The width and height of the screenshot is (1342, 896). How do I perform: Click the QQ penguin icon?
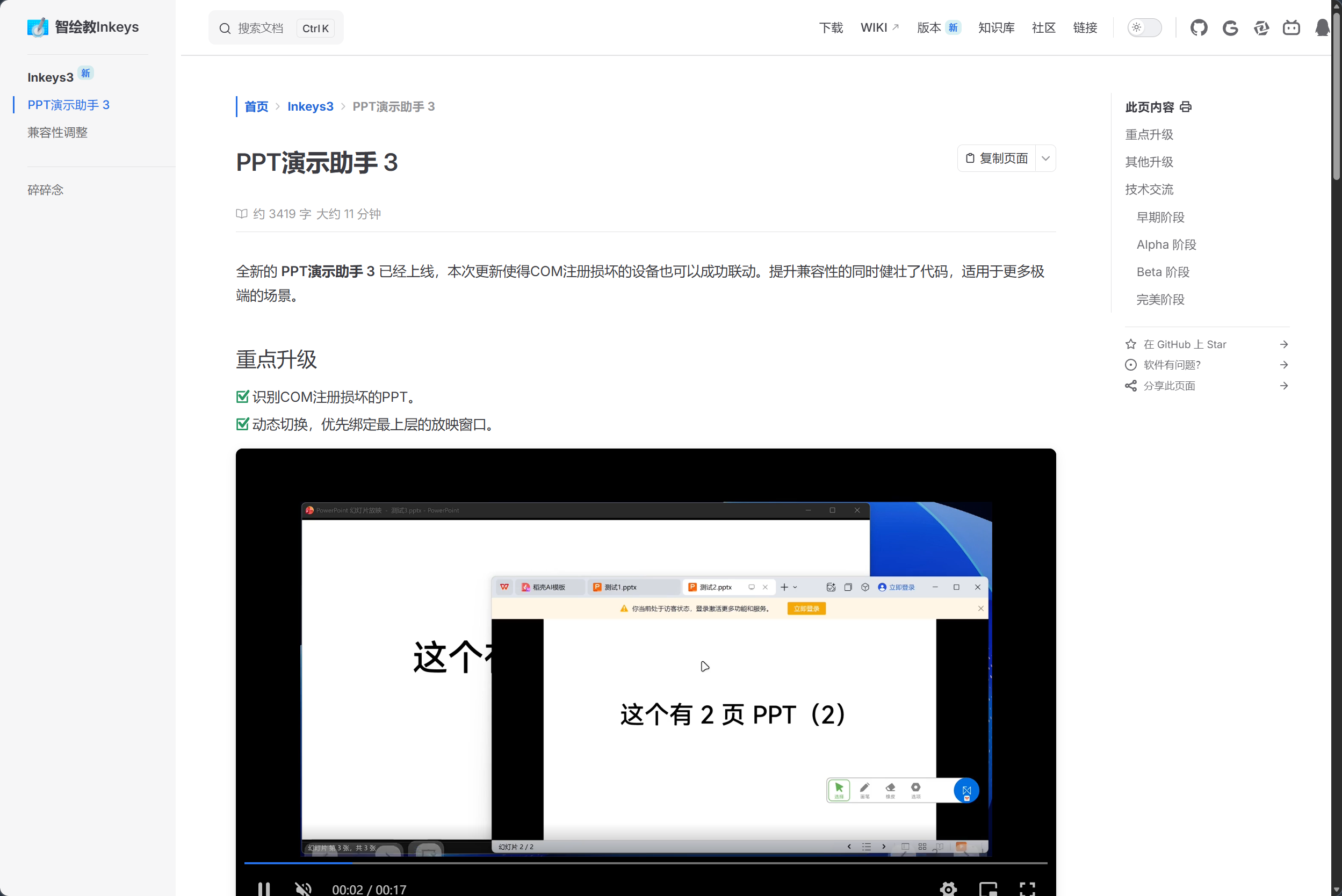coord(1322,27)
